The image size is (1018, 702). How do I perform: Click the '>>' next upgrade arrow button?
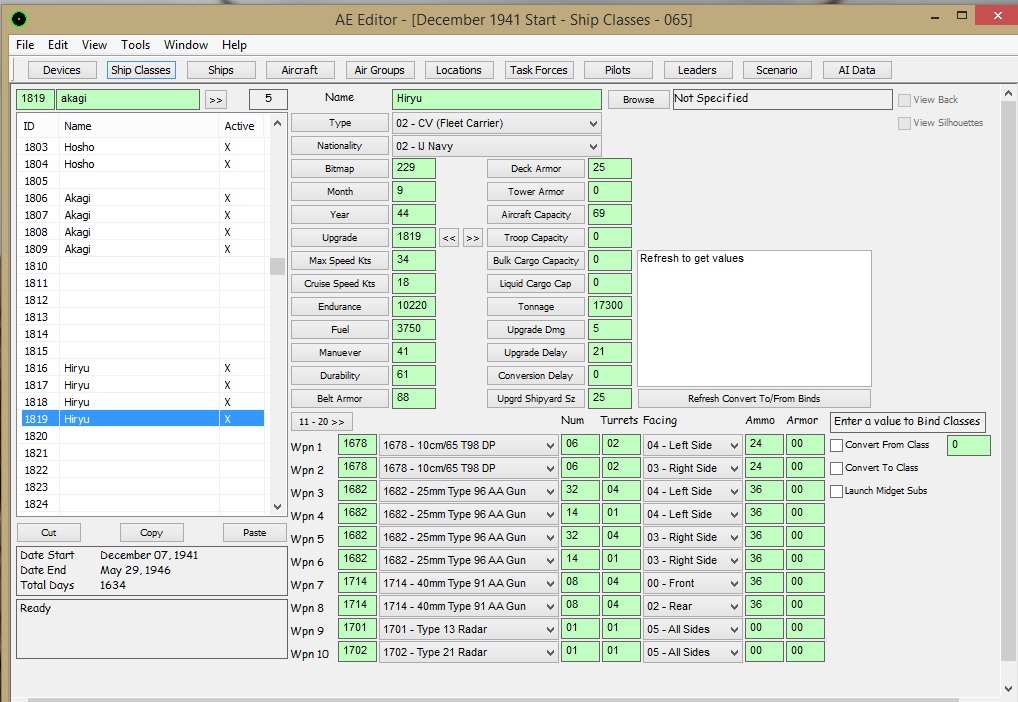pyautogui.click(x=472, y=238)
